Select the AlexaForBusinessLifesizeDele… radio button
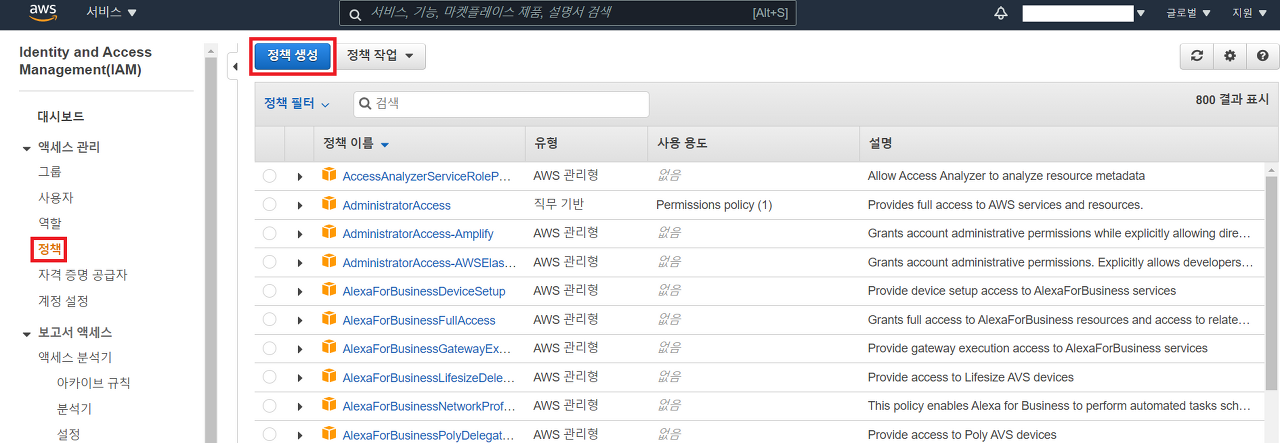The image size is (1280, 443). click(269, 378)
